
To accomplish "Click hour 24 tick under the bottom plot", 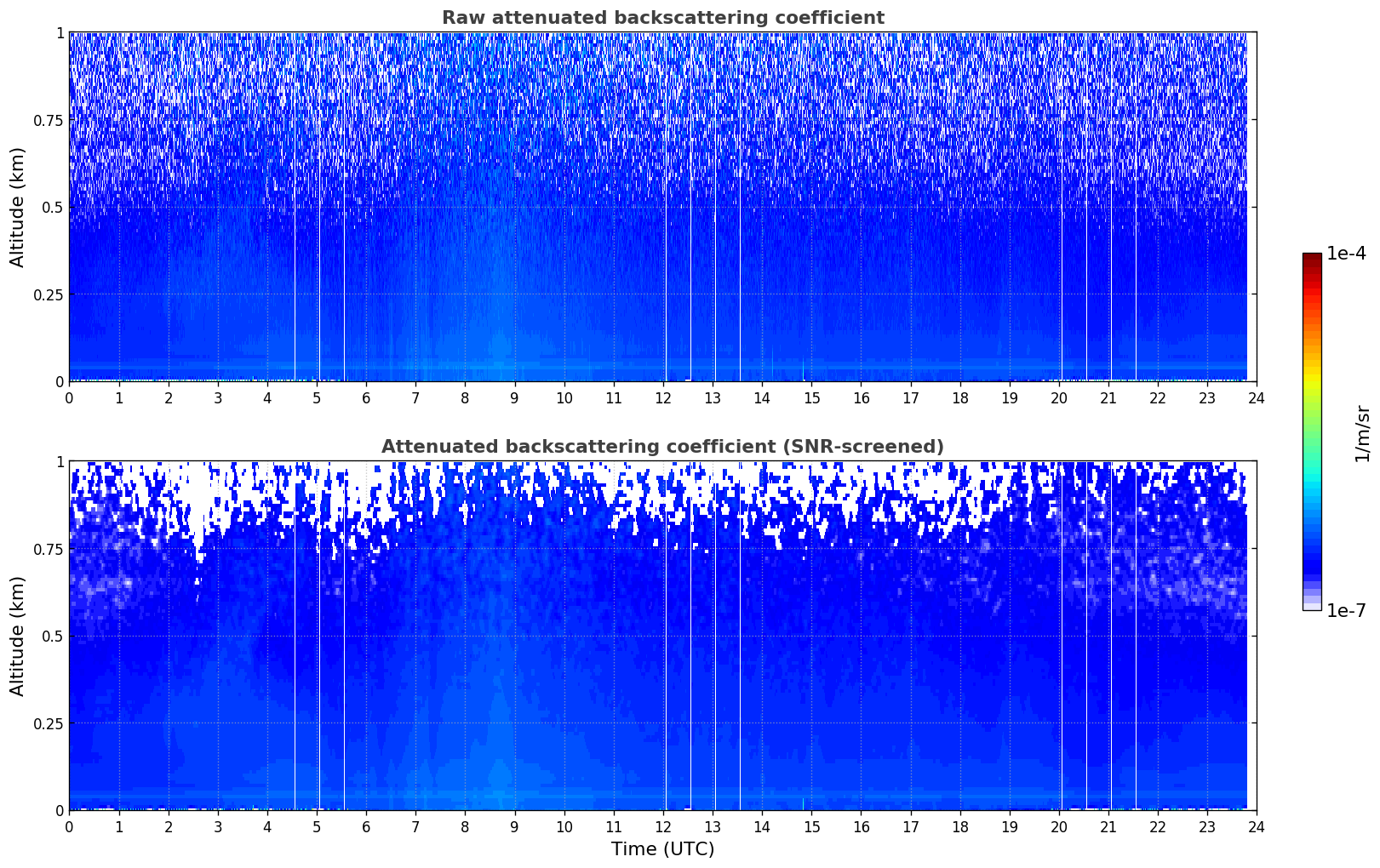I will (x=1257, y=826).
